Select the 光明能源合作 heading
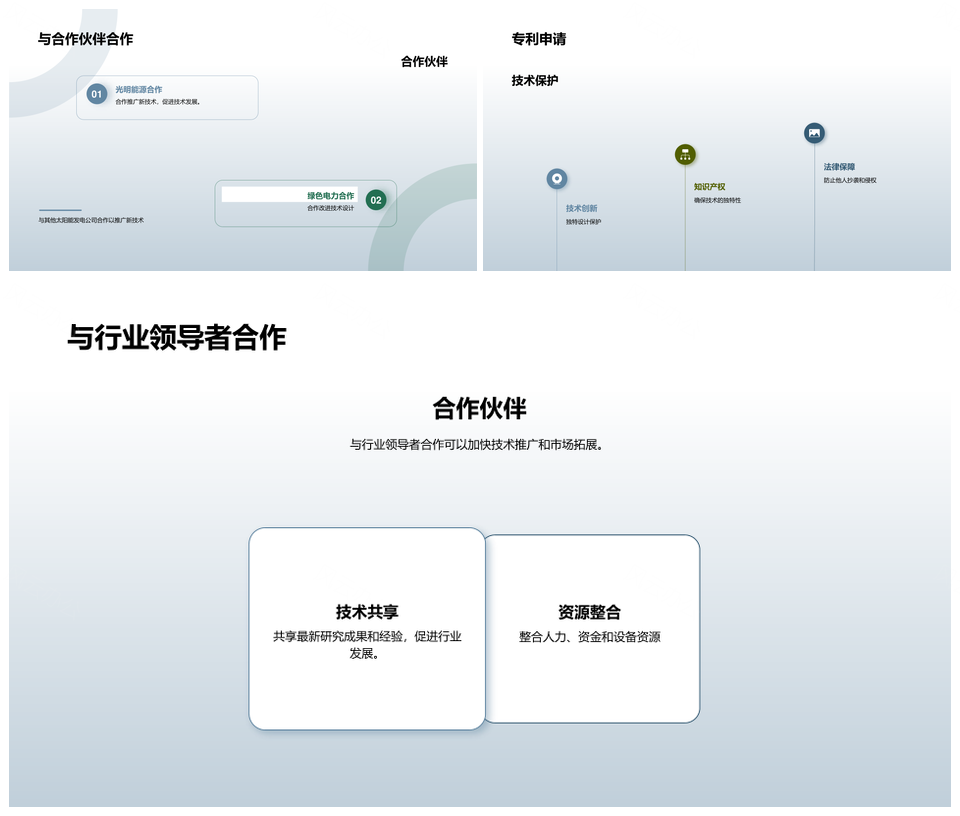The width and height of the screenshot is (960, 816). point(139,90)
